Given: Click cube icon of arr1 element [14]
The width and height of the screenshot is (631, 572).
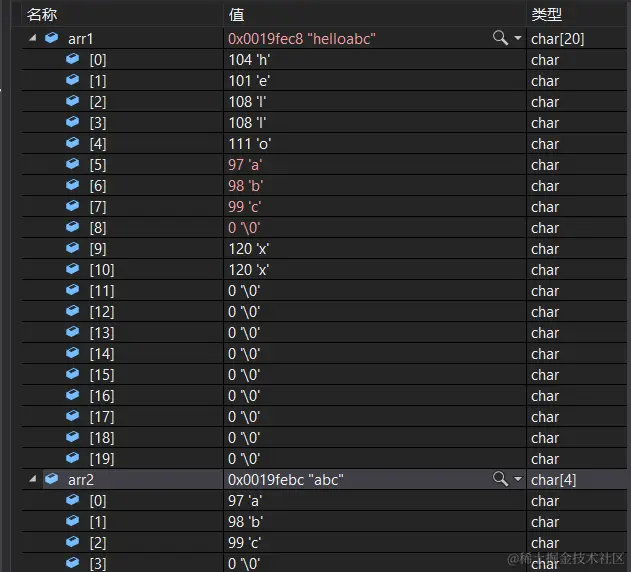Looking at the screenshot, I should (x=72, y=353).
